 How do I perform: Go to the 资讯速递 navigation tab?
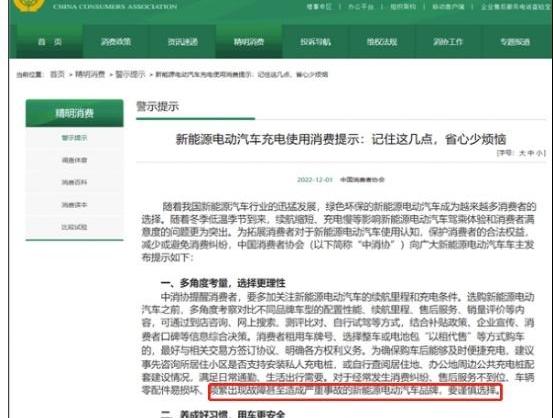(183, 42)
